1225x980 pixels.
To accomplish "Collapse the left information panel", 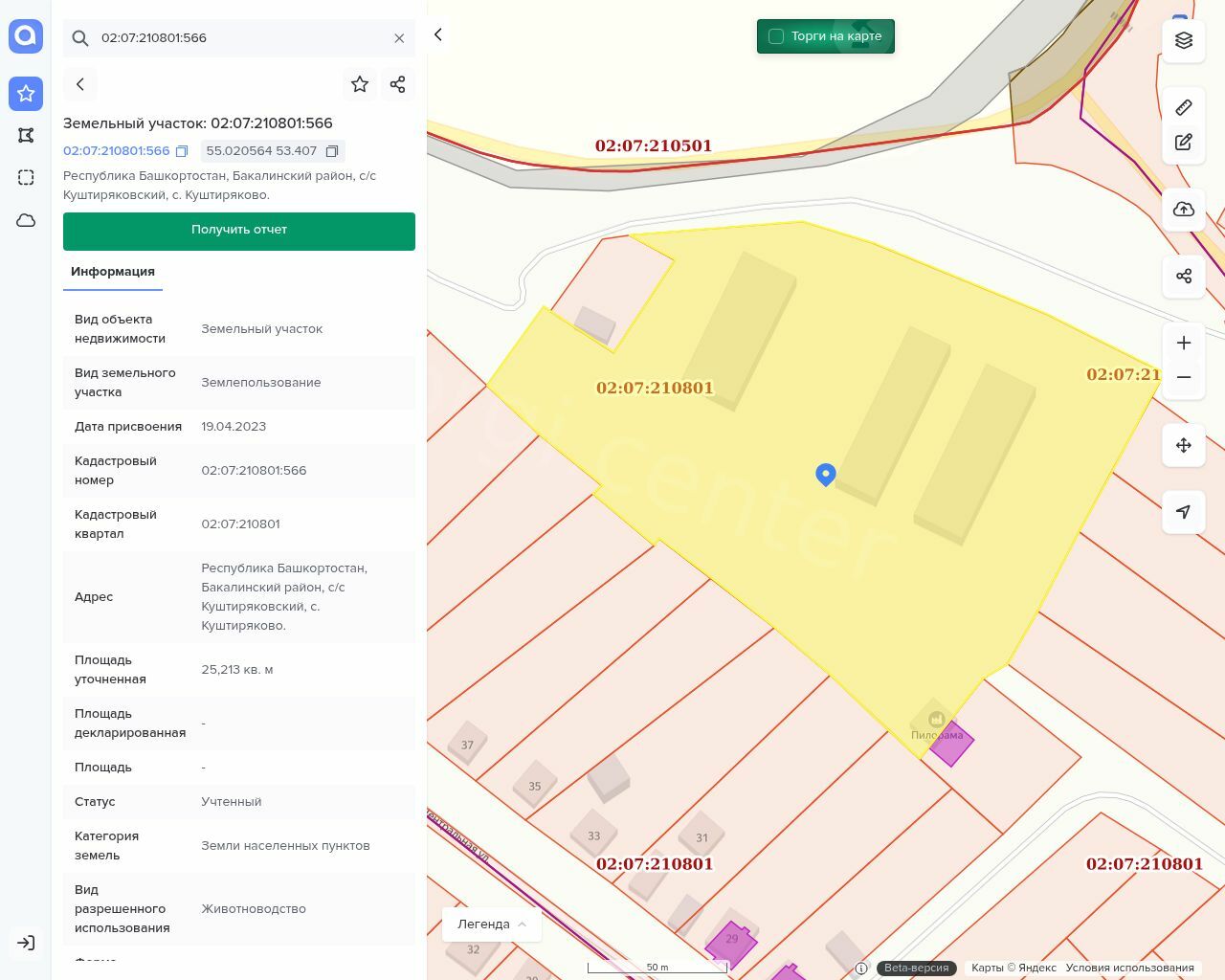I will pyautogui.click(x=438, y=34).
